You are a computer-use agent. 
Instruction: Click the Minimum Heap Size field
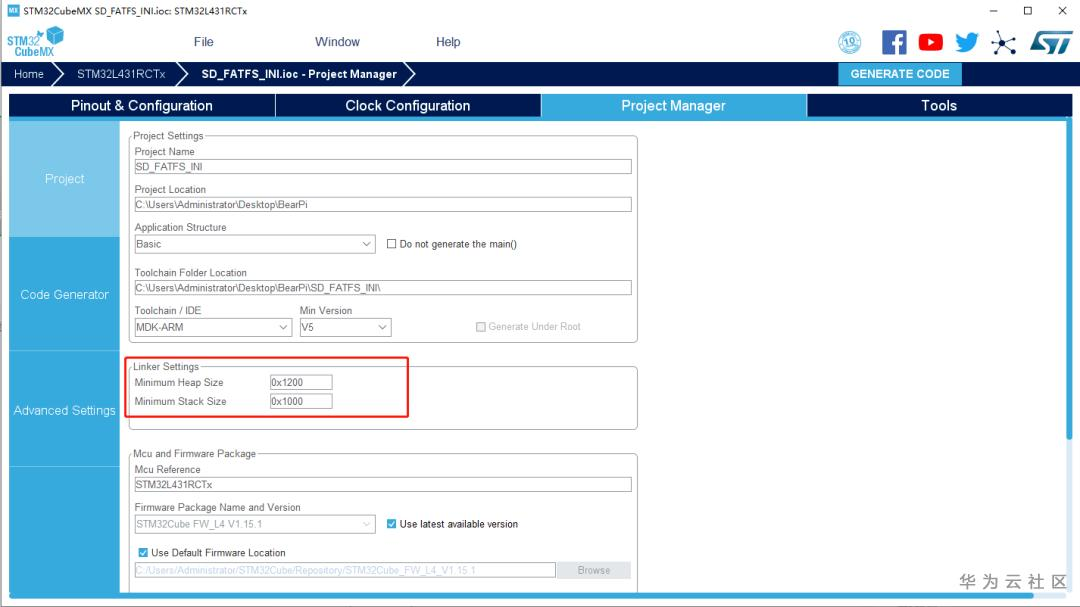pyautogui.click(x=301, y=382)
